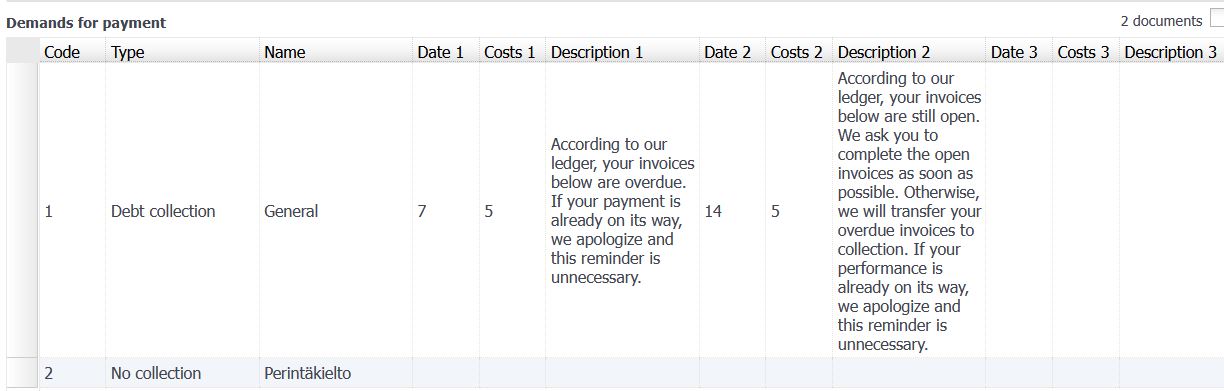Click the Costs 2 column header
This screenshot has height=391, width=1224.
point(798,52)
